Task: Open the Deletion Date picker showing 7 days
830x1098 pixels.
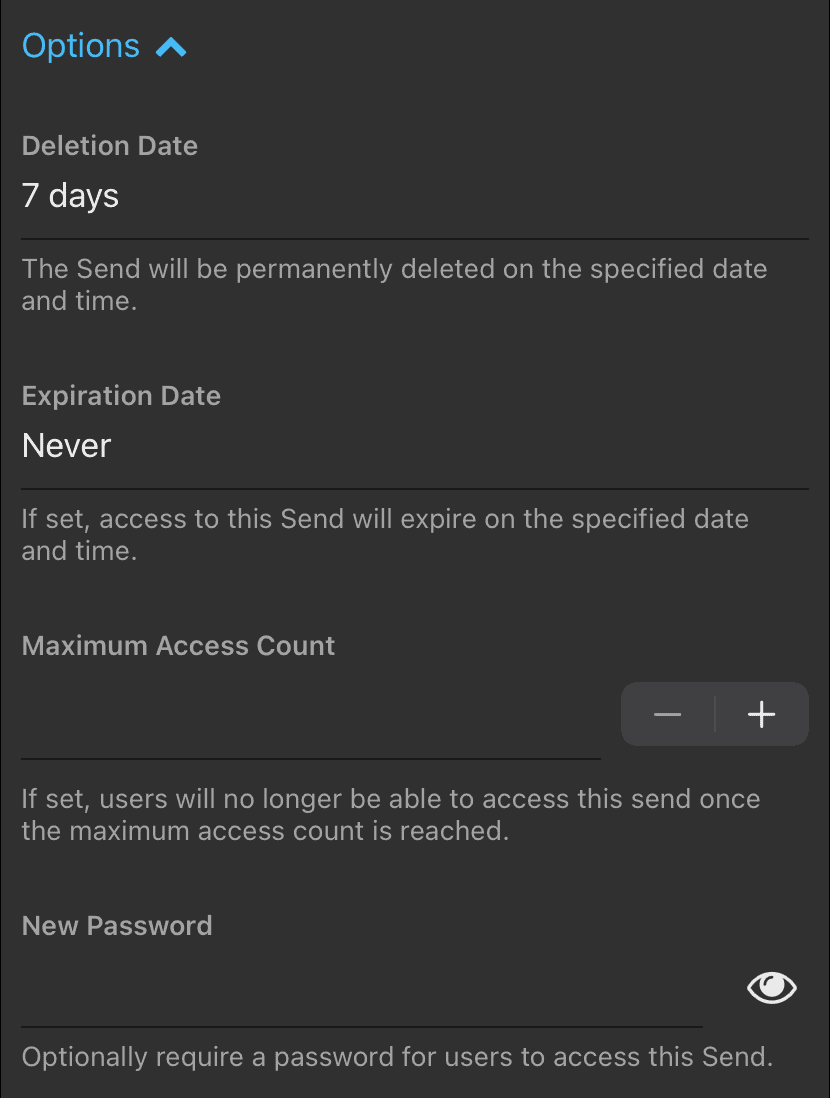Action: coord(70,195)
